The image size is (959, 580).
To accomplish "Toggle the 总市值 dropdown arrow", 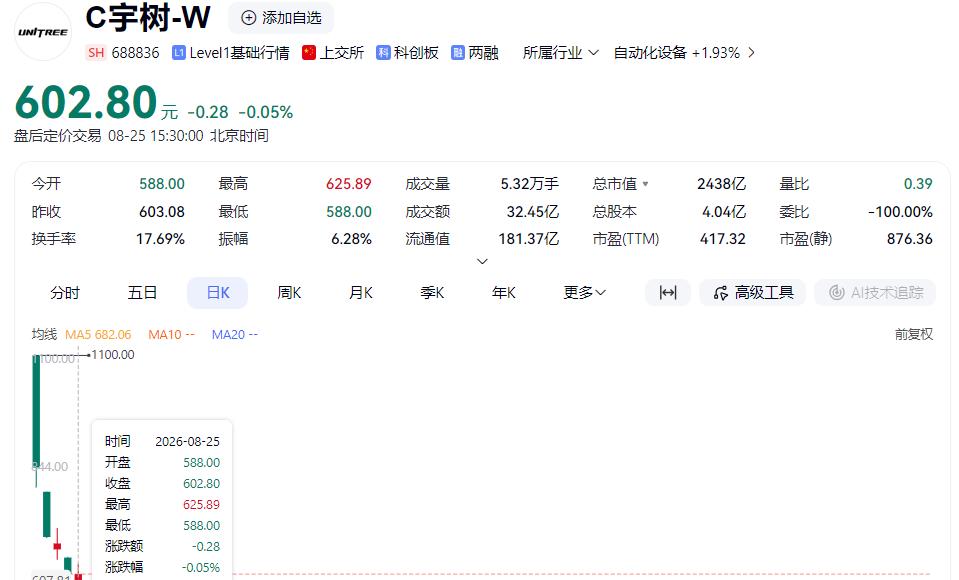I will [x=646, y=184].
